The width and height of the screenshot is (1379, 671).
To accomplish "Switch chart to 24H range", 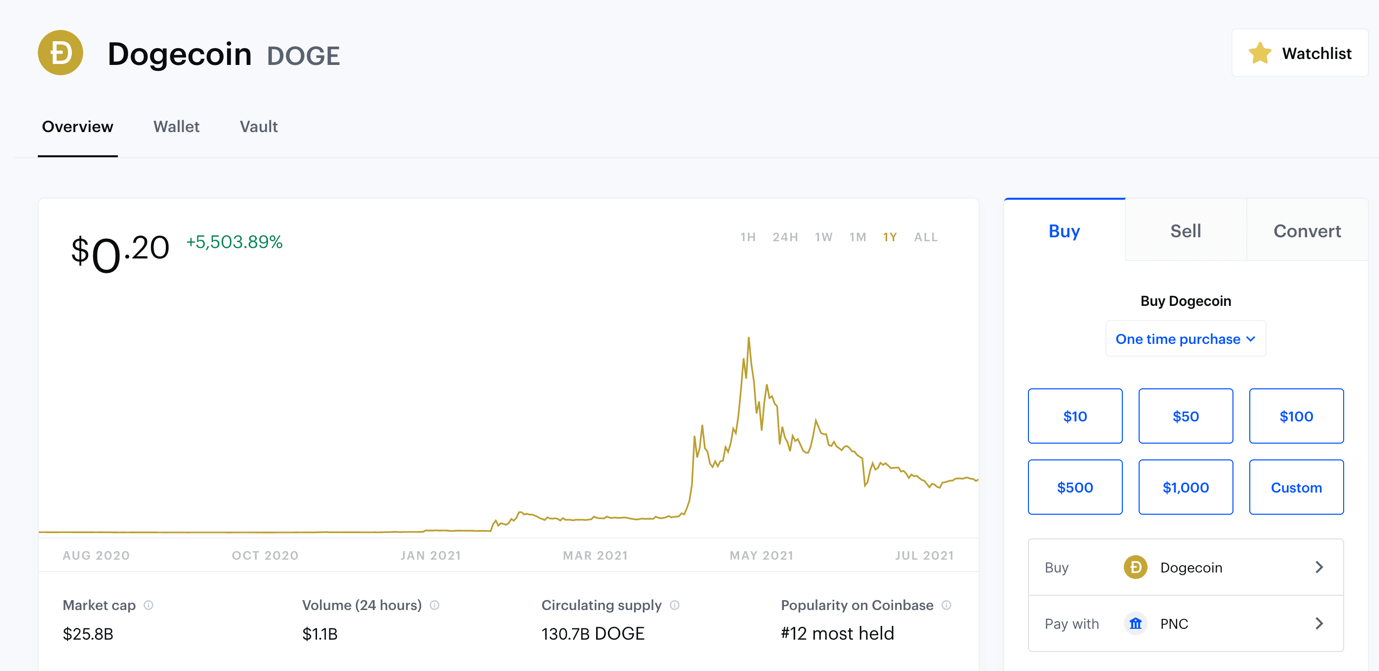I will click(x=785, y=237).
